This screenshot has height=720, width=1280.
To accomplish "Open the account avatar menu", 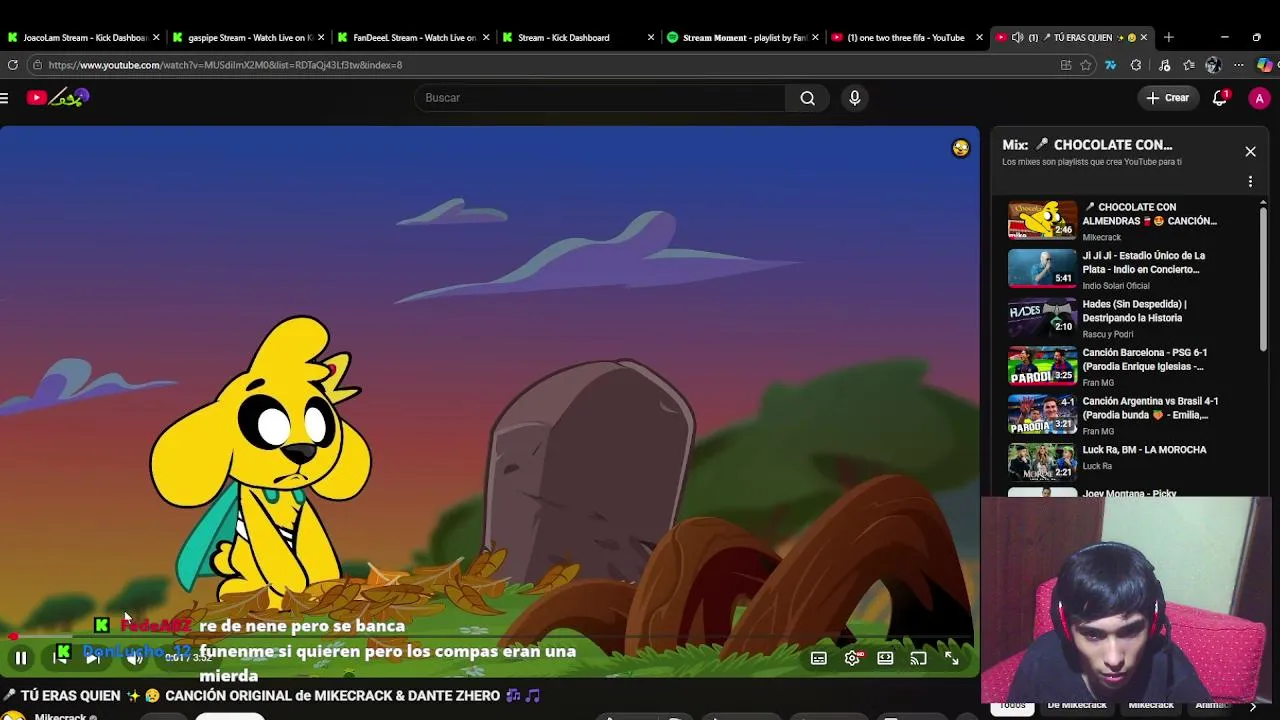I will click(1259, 97).
